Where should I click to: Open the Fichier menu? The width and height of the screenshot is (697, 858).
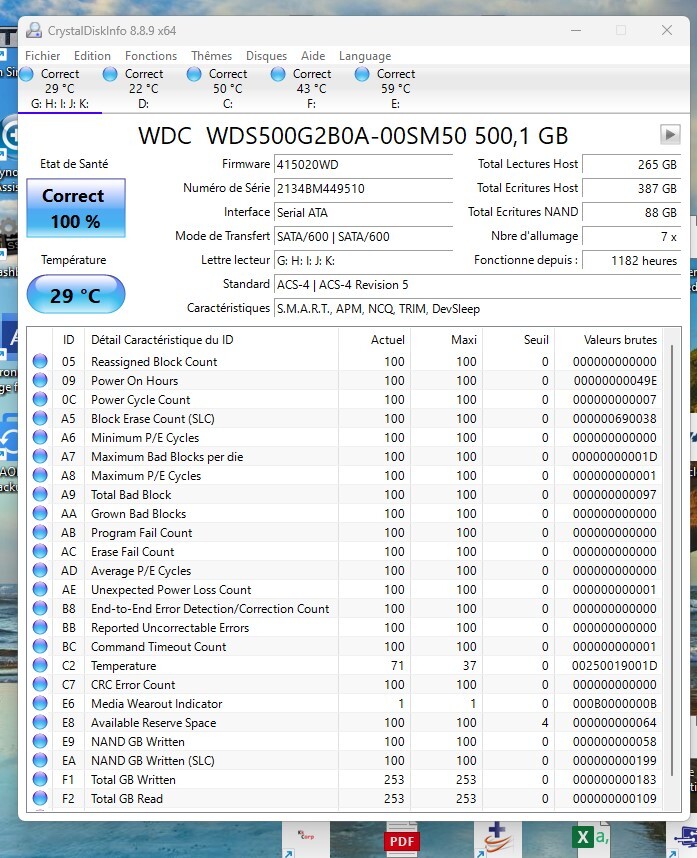[x=42, y=56]
